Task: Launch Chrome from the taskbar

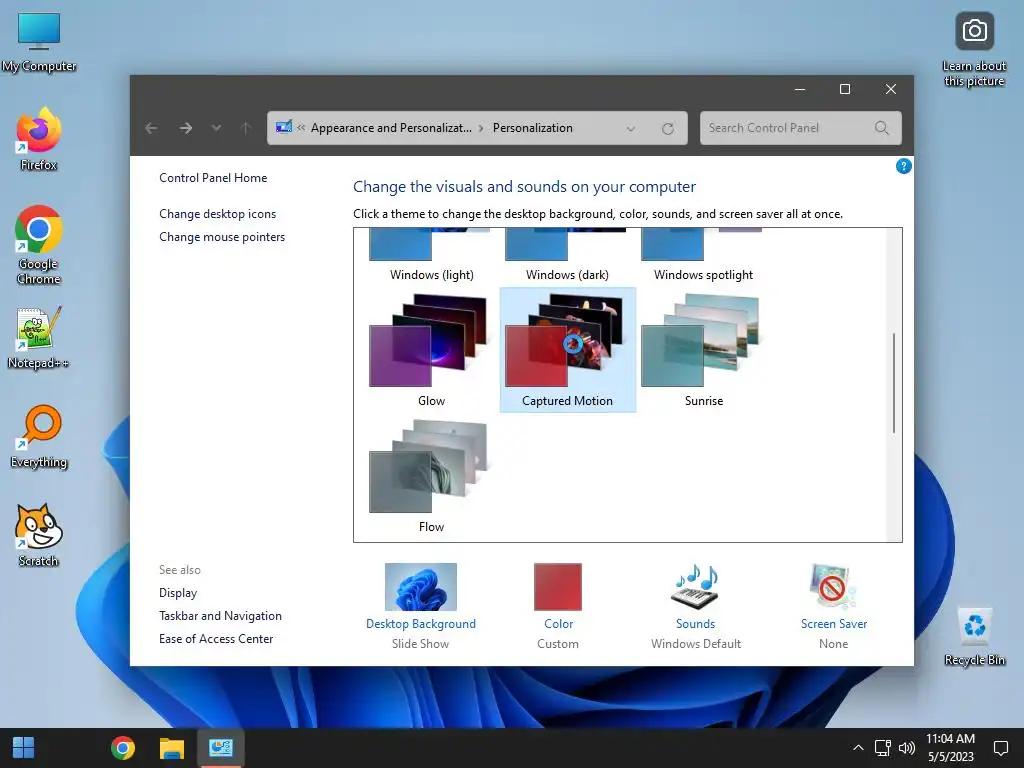Action: (123, 748)
